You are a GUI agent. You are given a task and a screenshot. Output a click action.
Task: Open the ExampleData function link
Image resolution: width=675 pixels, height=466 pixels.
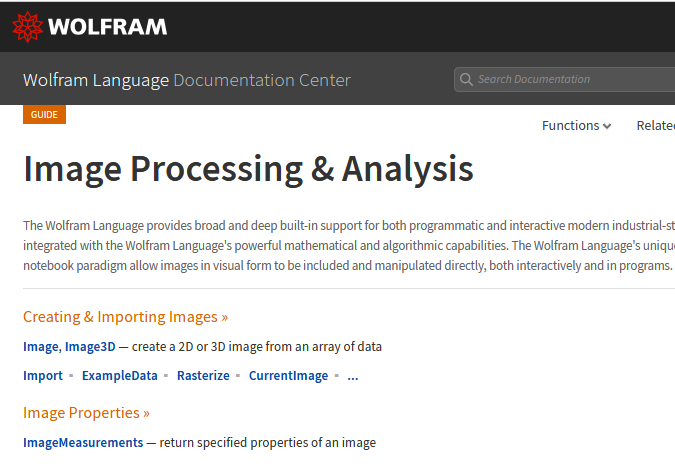point(119,376)
